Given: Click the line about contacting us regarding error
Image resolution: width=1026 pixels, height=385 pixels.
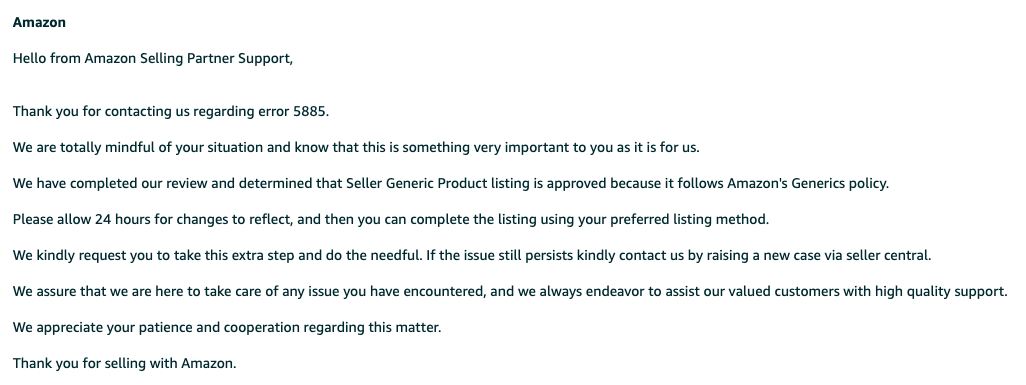Looking at the screenshot, I should 171,112.
